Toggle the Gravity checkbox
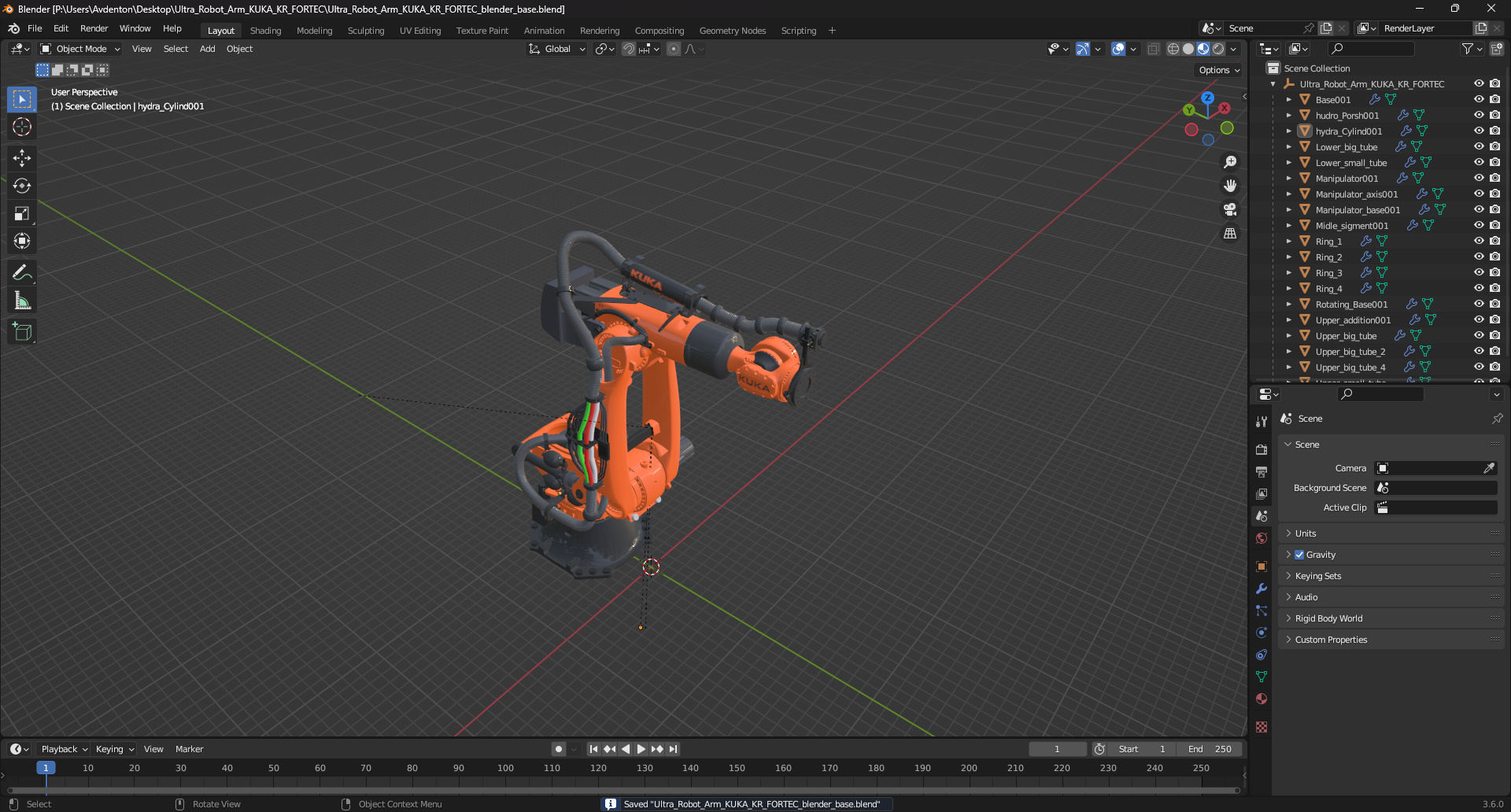The image size is (1511, 812). point(1299,555)
